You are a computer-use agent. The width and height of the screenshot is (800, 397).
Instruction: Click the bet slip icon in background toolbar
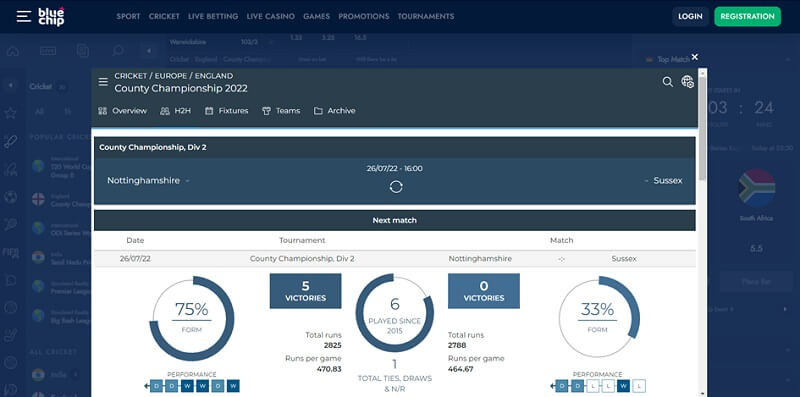(83, 51)
